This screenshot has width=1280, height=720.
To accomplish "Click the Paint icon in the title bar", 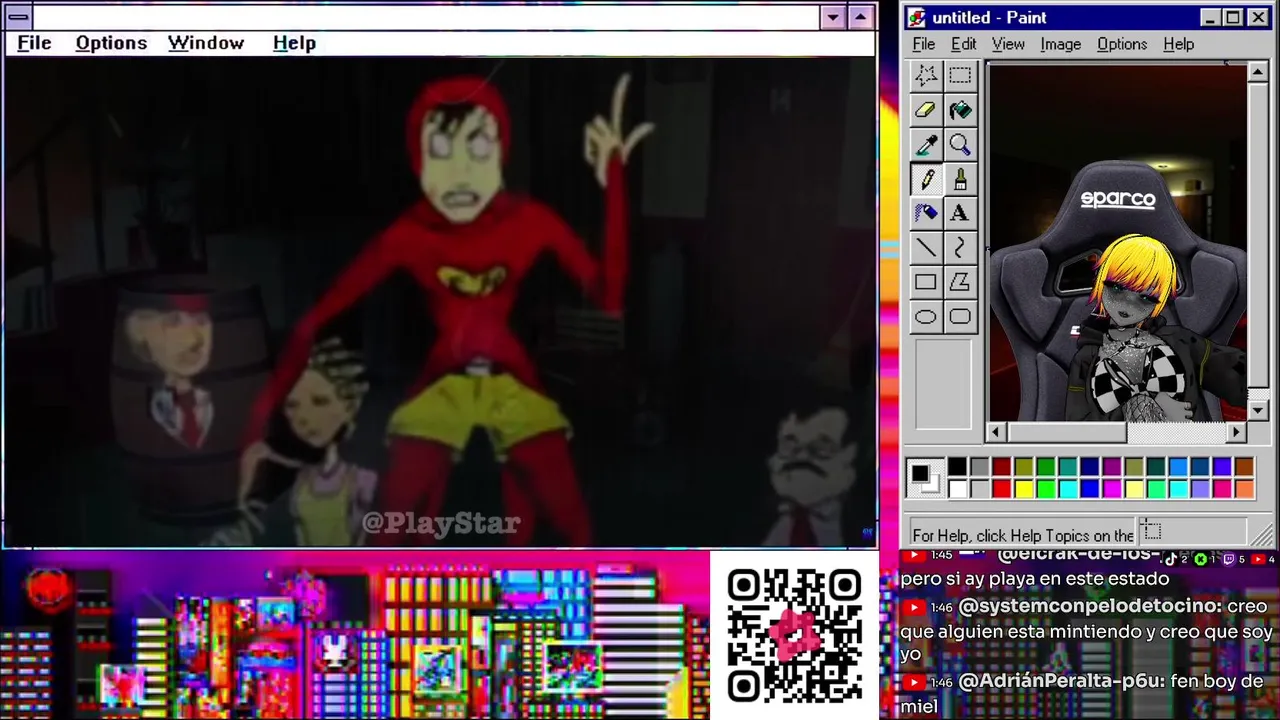I will [x=917, y=18].
